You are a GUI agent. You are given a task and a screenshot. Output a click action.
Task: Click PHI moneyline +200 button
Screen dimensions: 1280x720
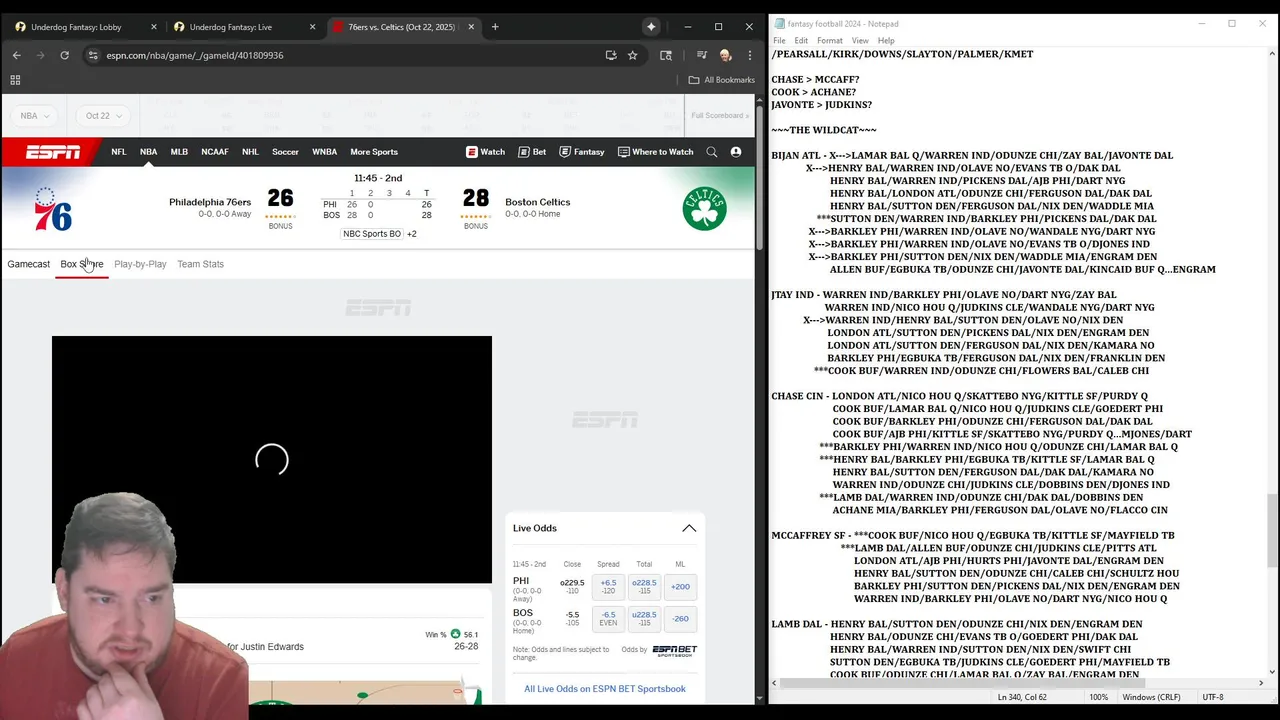[x=680, y=587]
